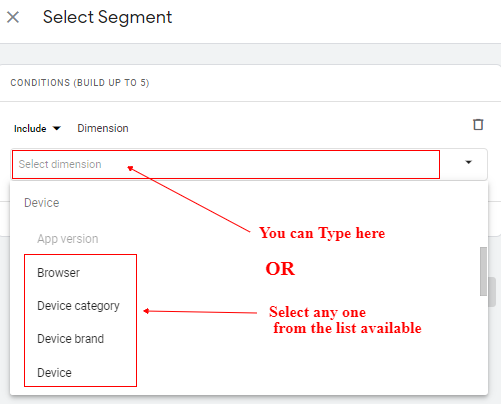Click the background page scrollbar at right edge
The width and height of the screenshot is (501, 404).
pos(492,292)
